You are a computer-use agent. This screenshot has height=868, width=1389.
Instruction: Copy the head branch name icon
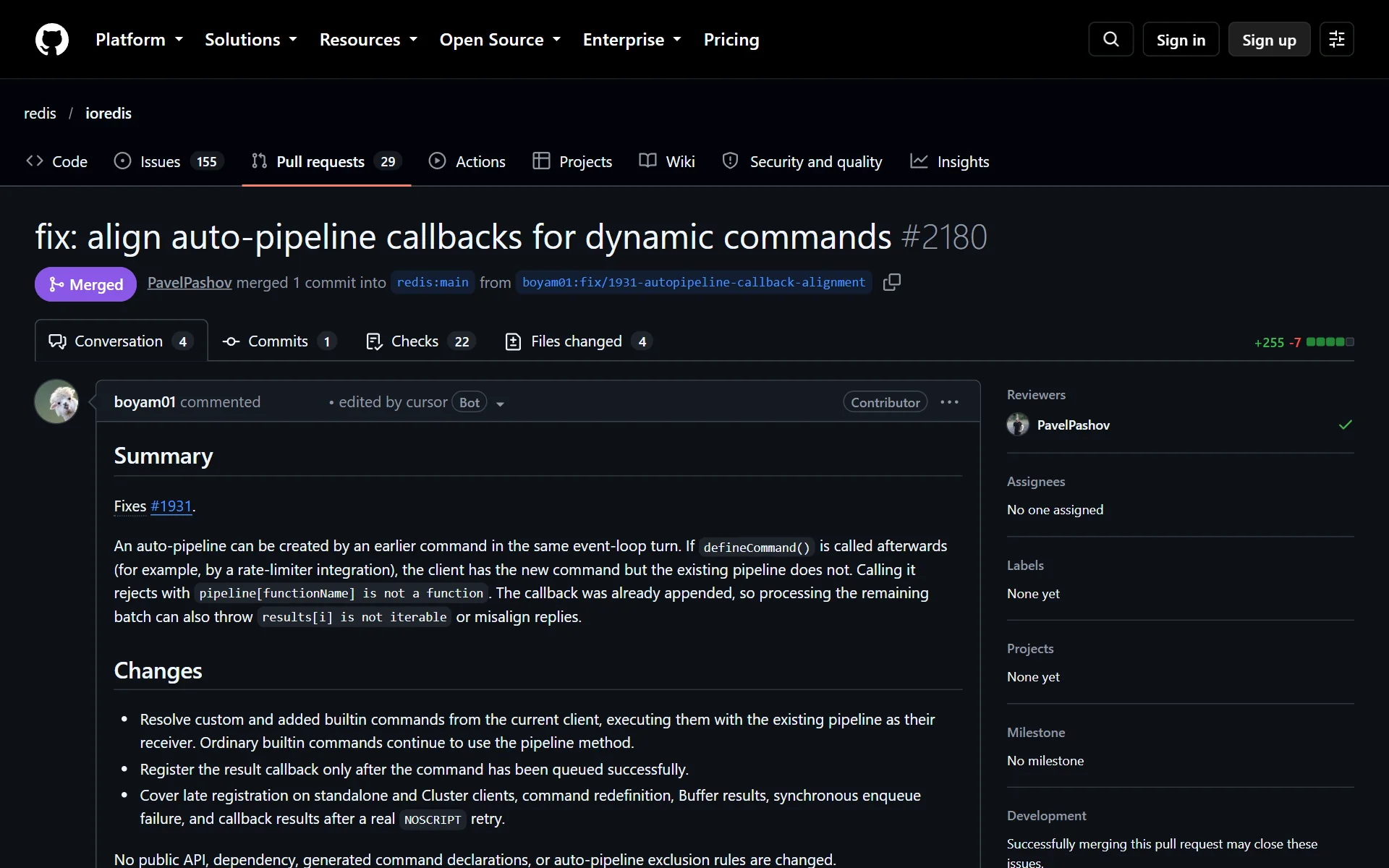point(892,282)
